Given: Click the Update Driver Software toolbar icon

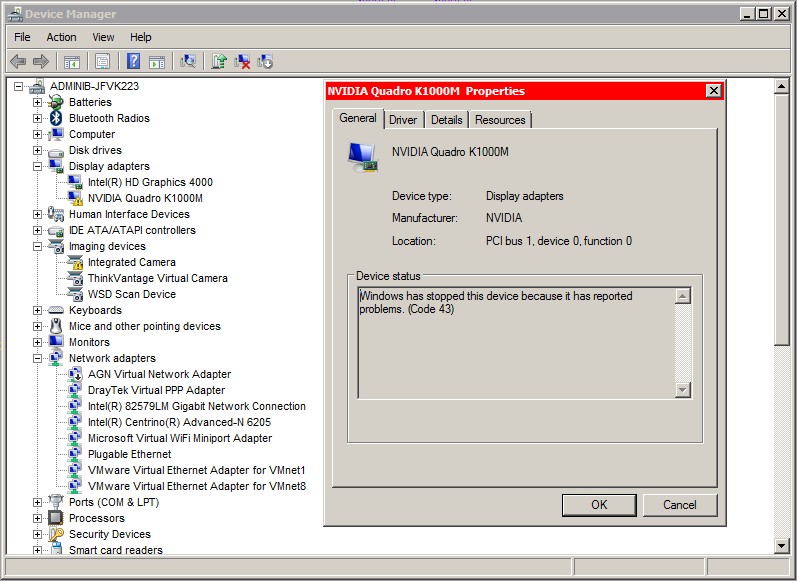Looking at the screenshot, I should click(219, 62).
